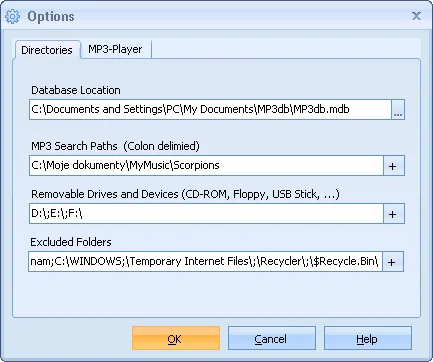Switch to the MP3-Player tab
433x362 pixels.
(115, 49)
